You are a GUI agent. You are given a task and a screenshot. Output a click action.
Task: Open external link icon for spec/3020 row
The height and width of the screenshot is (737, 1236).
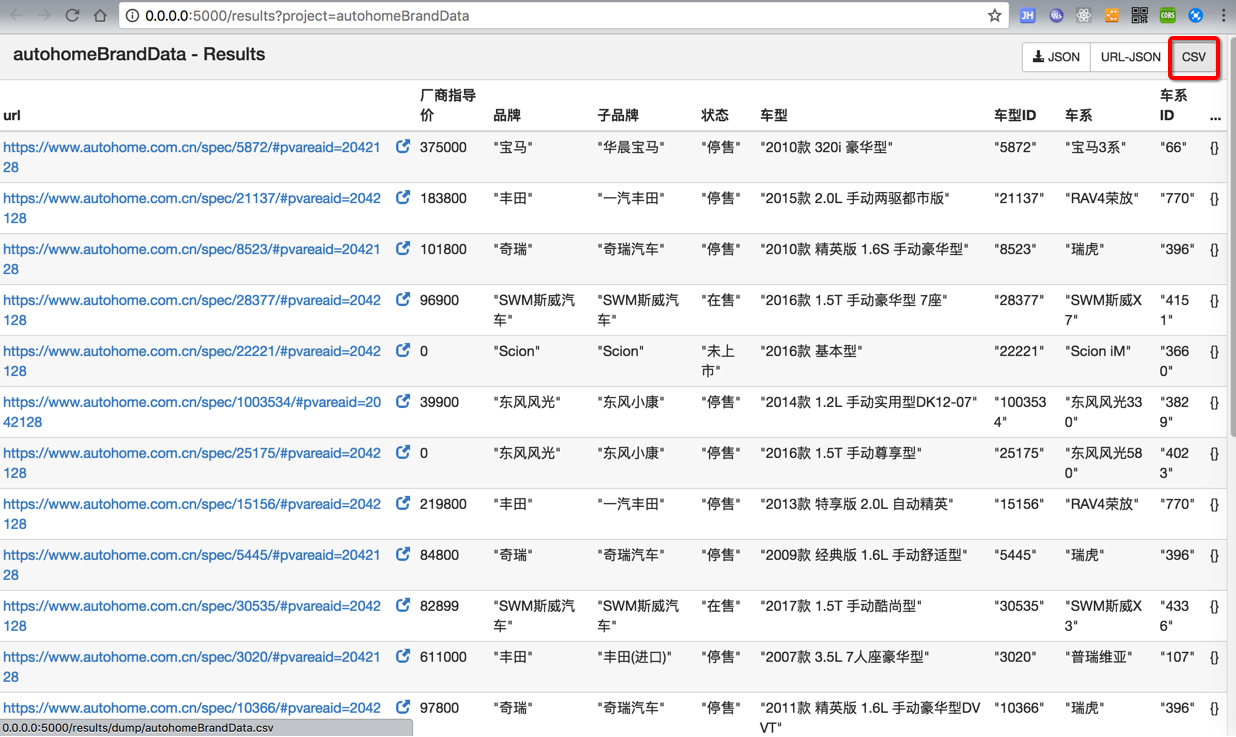[x=403, y=656]
